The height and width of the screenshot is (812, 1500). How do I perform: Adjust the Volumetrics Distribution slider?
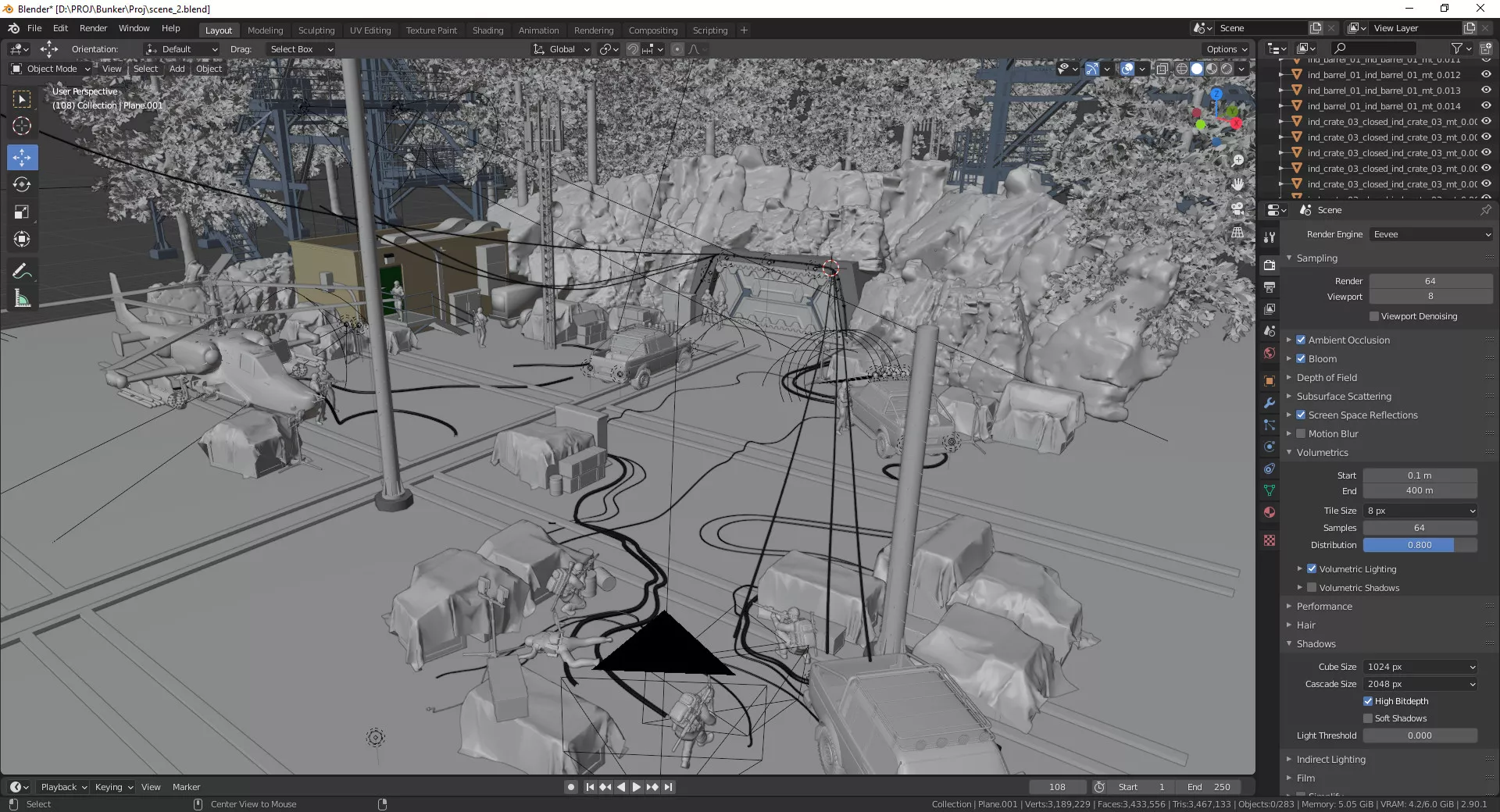1420,545
